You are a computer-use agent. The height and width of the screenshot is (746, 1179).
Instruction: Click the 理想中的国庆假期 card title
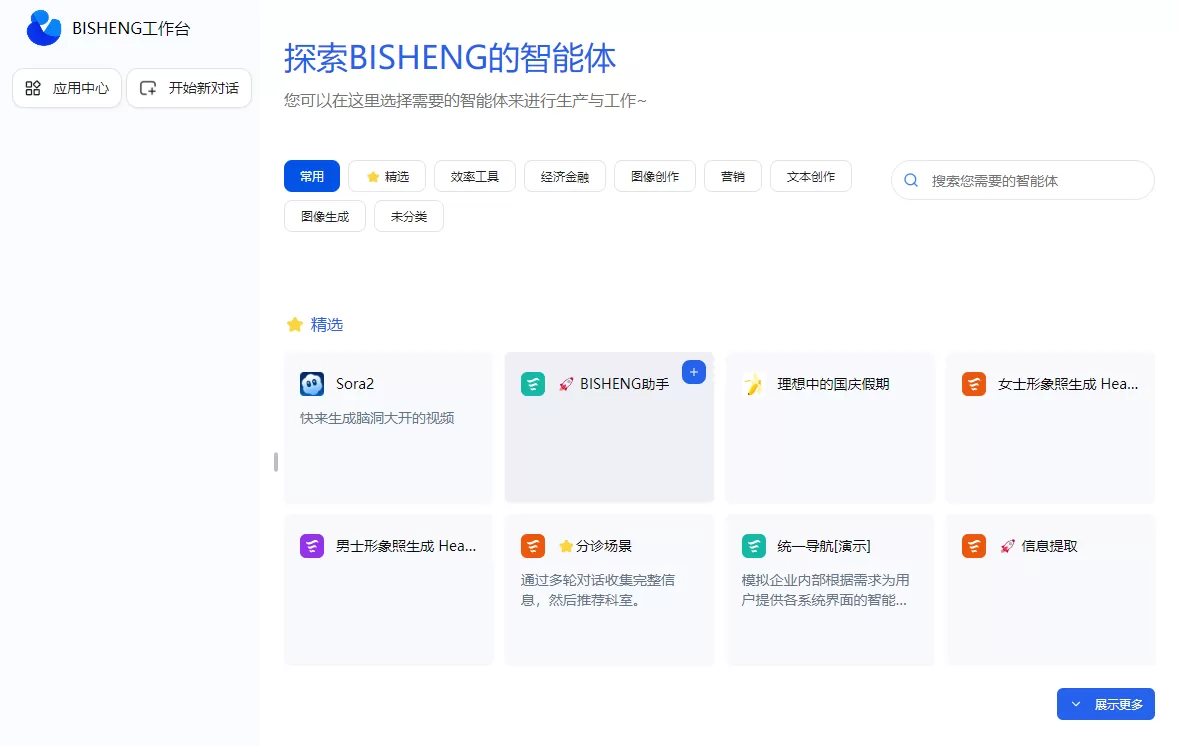click(x=833, y=384)
